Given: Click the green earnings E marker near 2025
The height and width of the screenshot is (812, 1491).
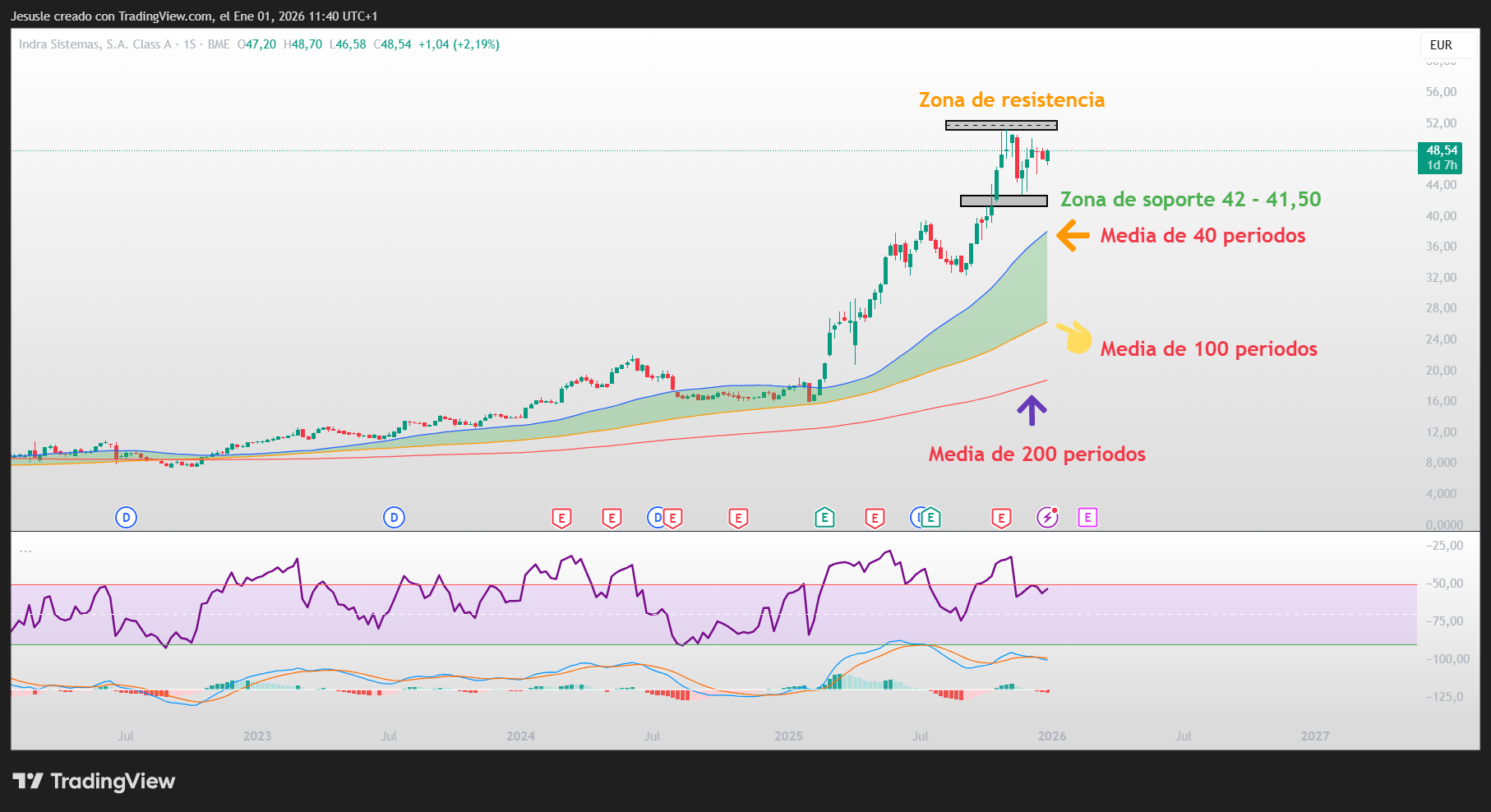Looking at the screenshot, I should pos(824,517).
